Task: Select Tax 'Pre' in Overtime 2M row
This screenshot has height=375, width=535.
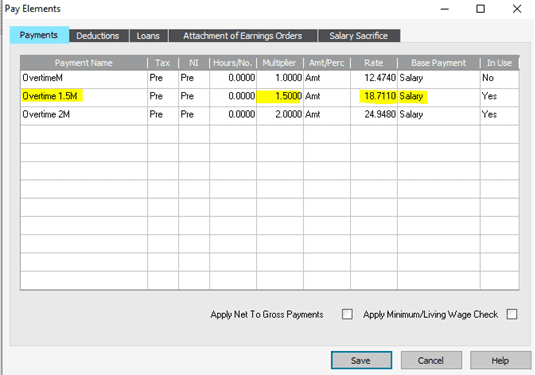Action: coord(163,115)
